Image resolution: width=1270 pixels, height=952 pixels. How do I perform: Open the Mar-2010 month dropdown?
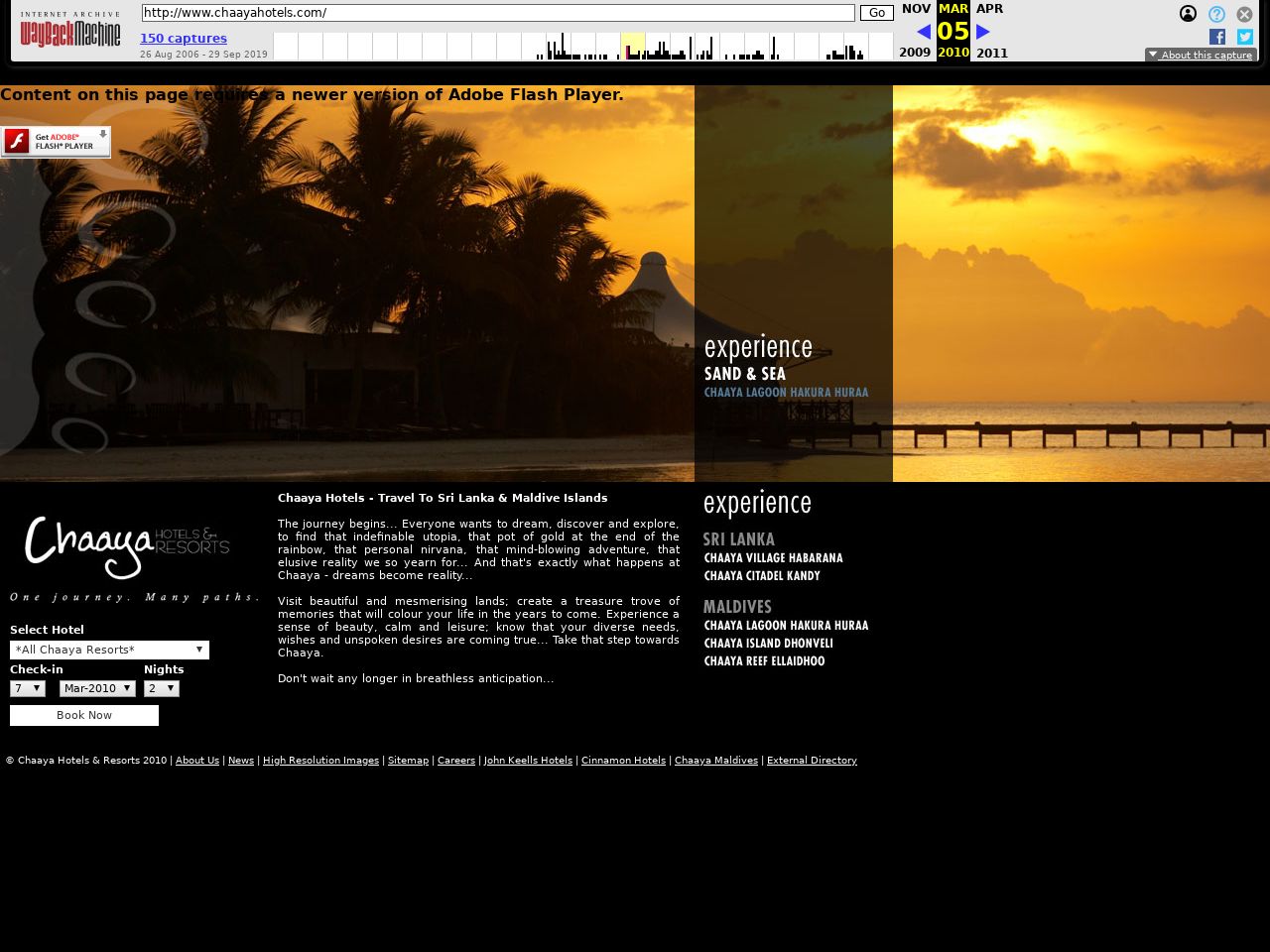coord(97,688)
